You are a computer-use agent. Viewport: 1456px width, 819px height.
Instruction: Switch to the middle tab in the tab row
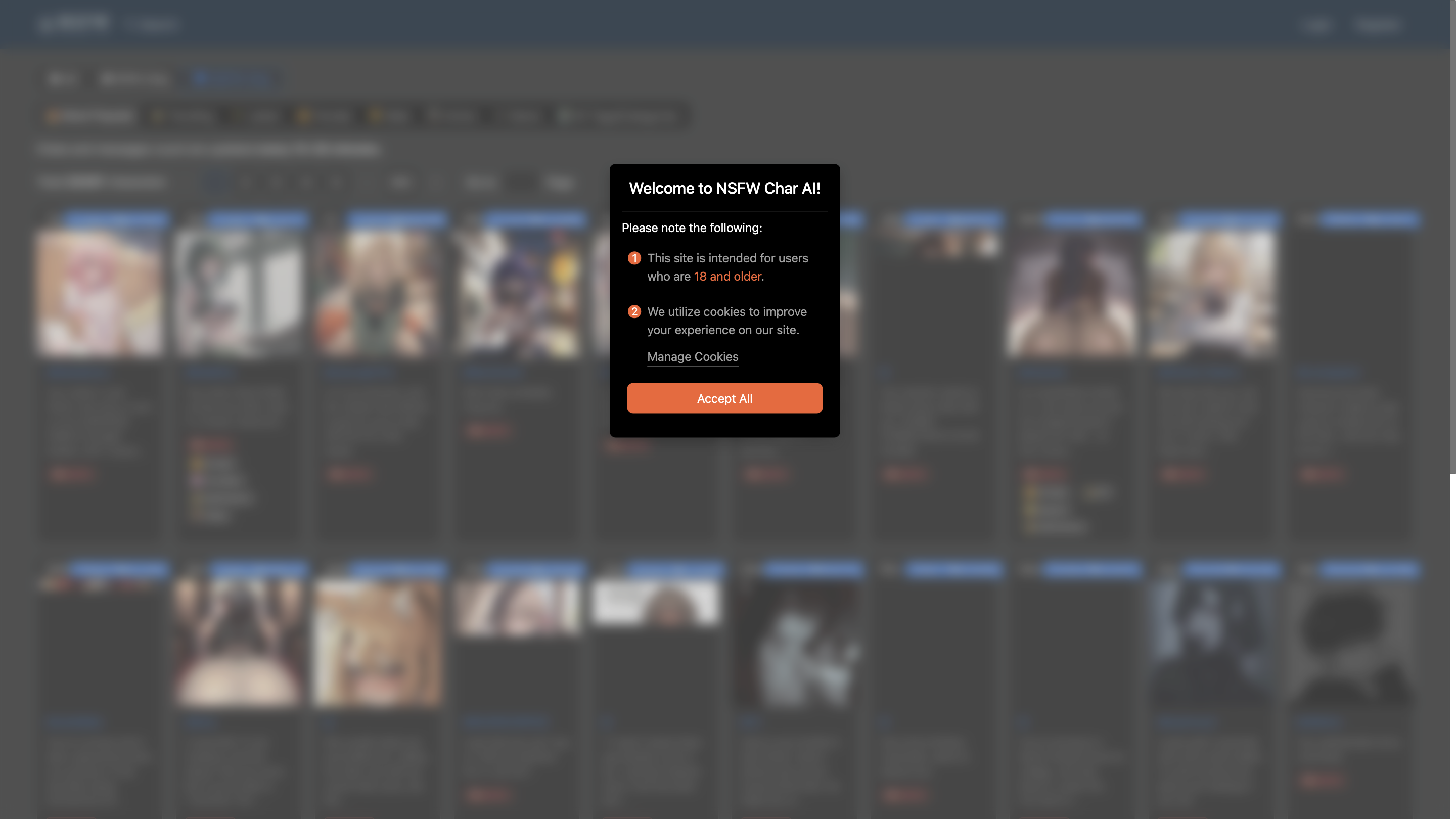(x=134, y=78)
